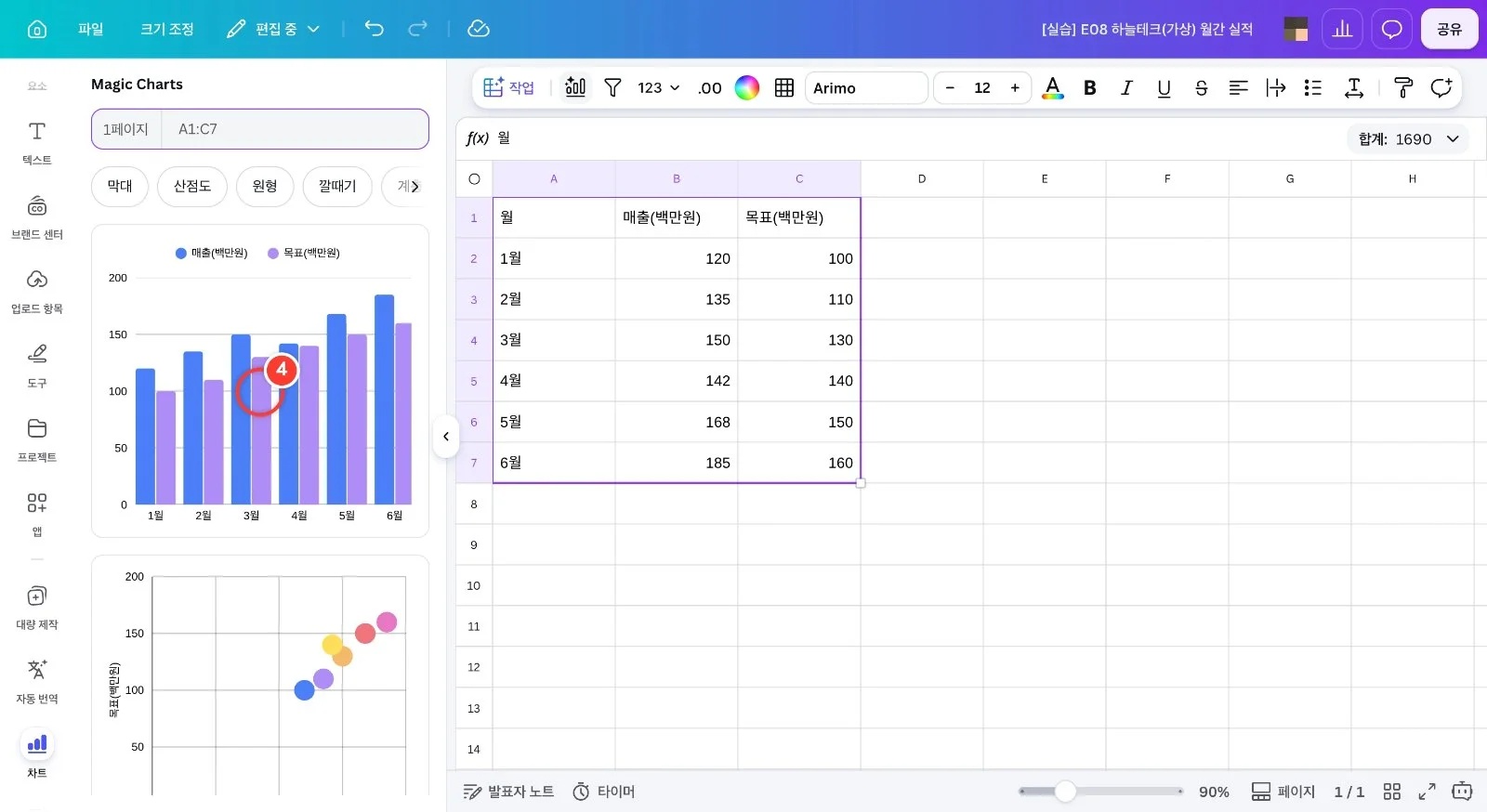The image size is (1487, 812).
Task: Copy style with paint roller
Action: [1403, 87]
